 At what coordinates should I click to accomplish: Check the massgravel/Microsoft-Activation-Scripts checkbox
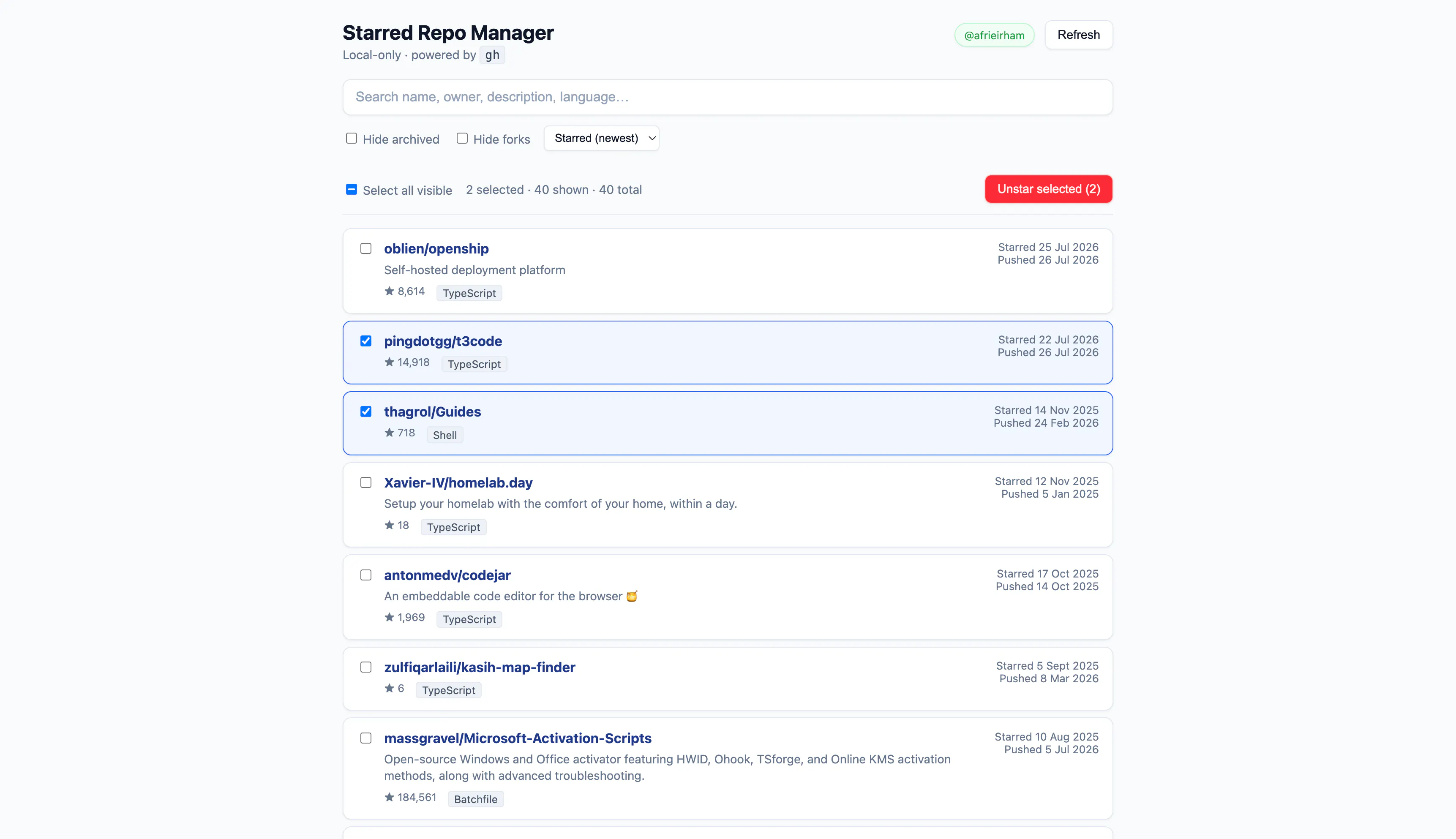(366, 738)
